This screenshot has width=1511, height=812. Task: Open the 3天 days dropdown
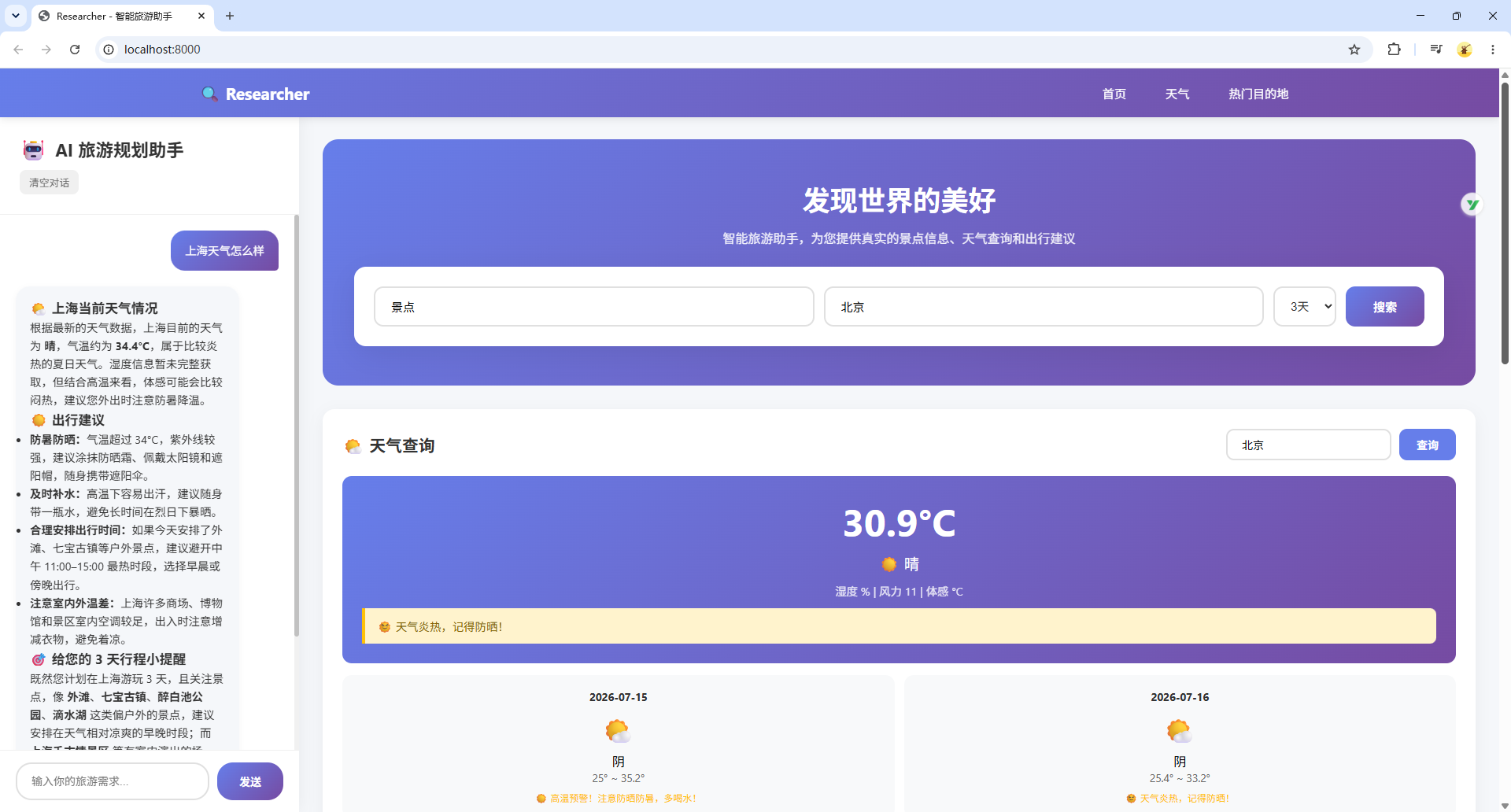coord(1305,307)
